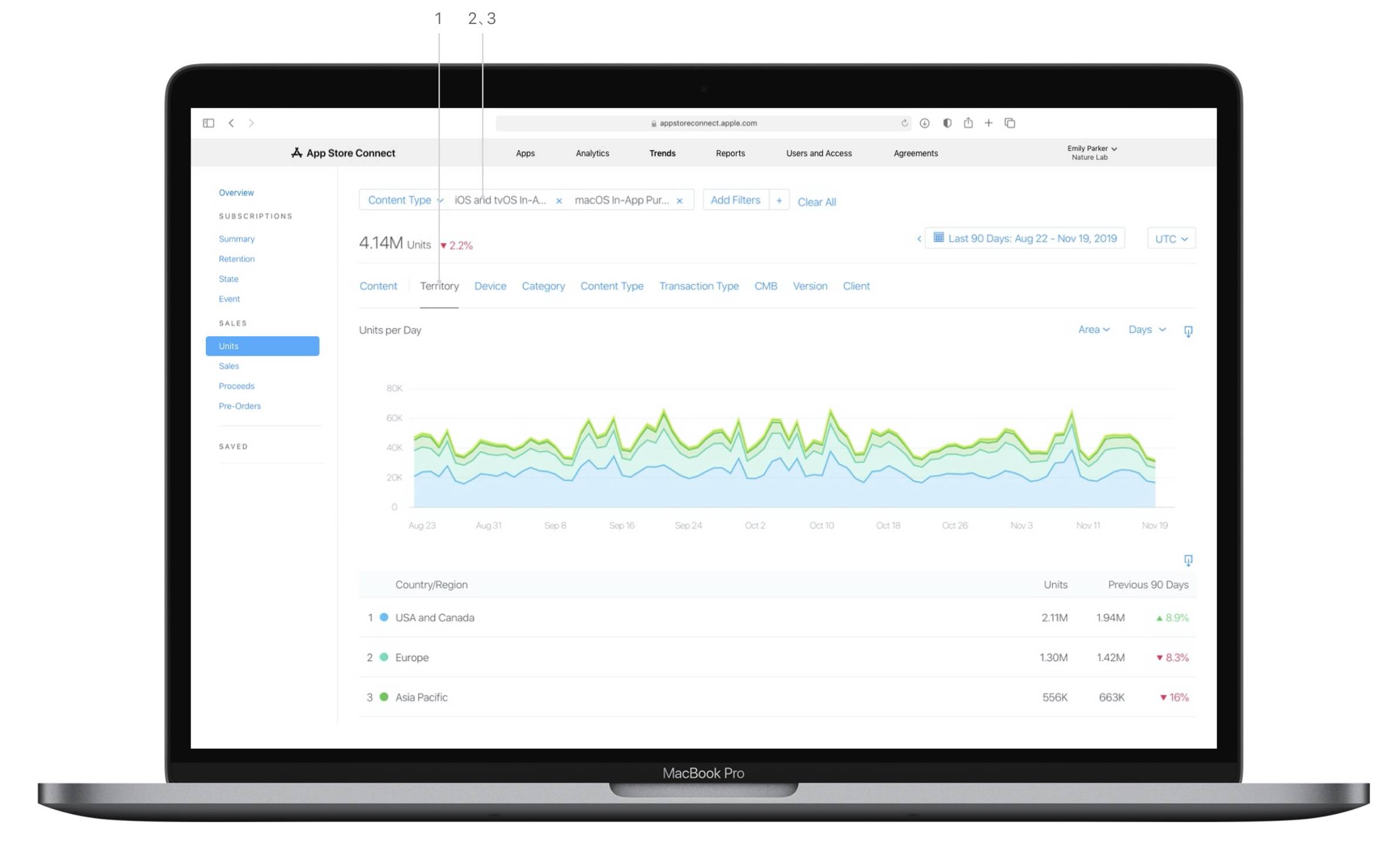Click the privacy shield icon
This screenshot has width=1400, height=859.
coord(947,123)
